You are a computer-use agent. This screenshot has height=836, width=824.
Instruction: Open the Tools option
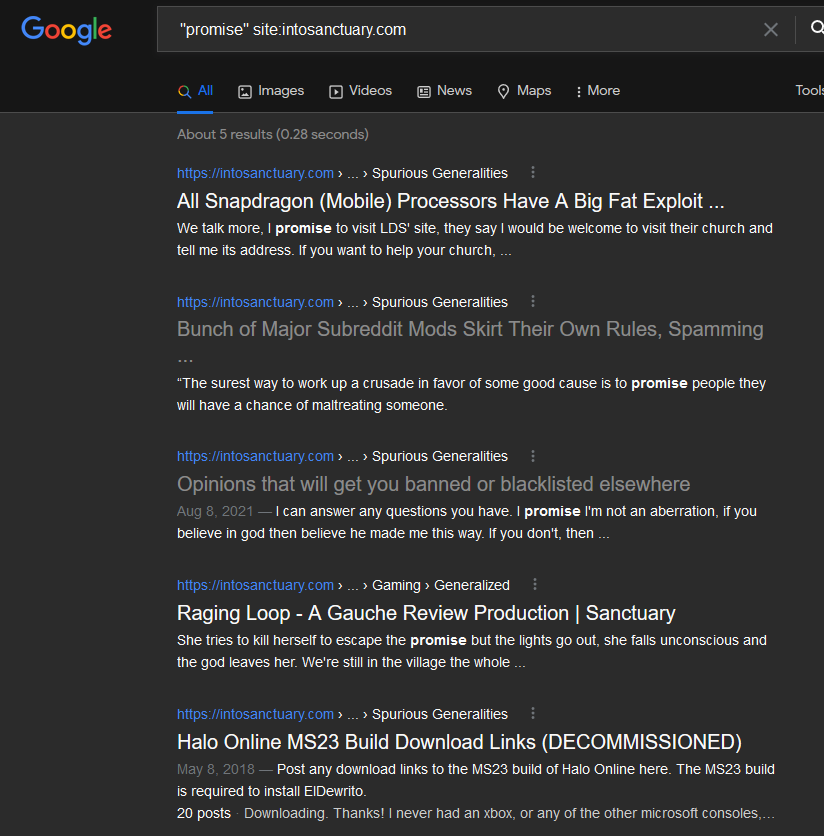click(810, 91)
